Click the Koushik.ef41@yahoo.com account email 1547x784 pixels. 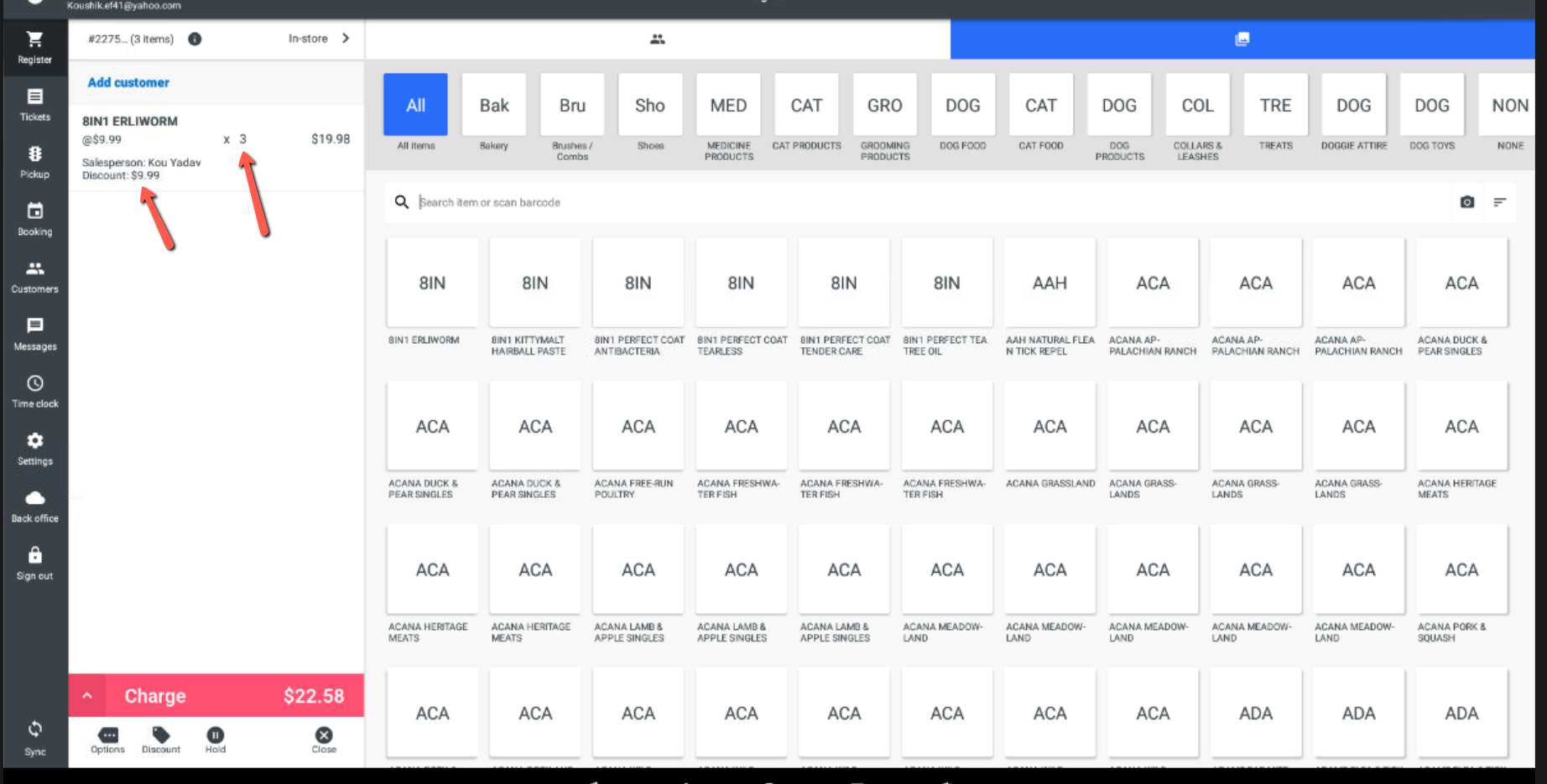(124, 5)
